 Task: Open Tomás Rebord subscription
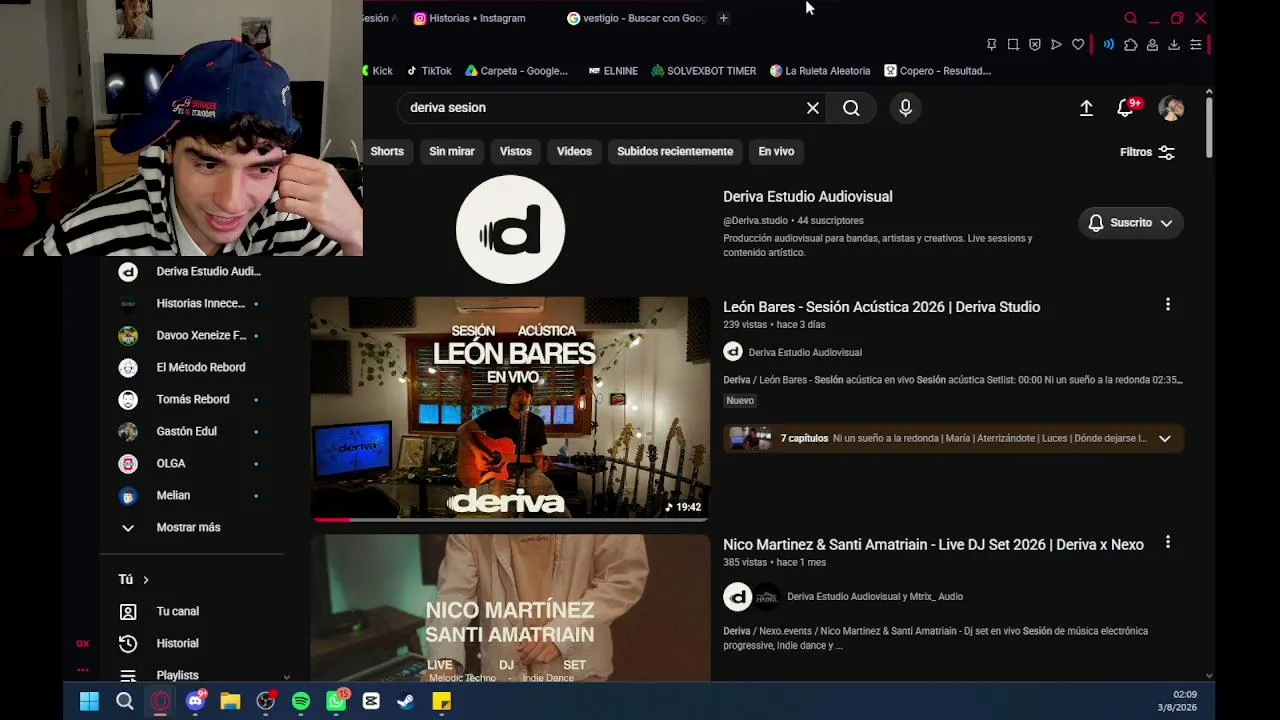[190, 399]
